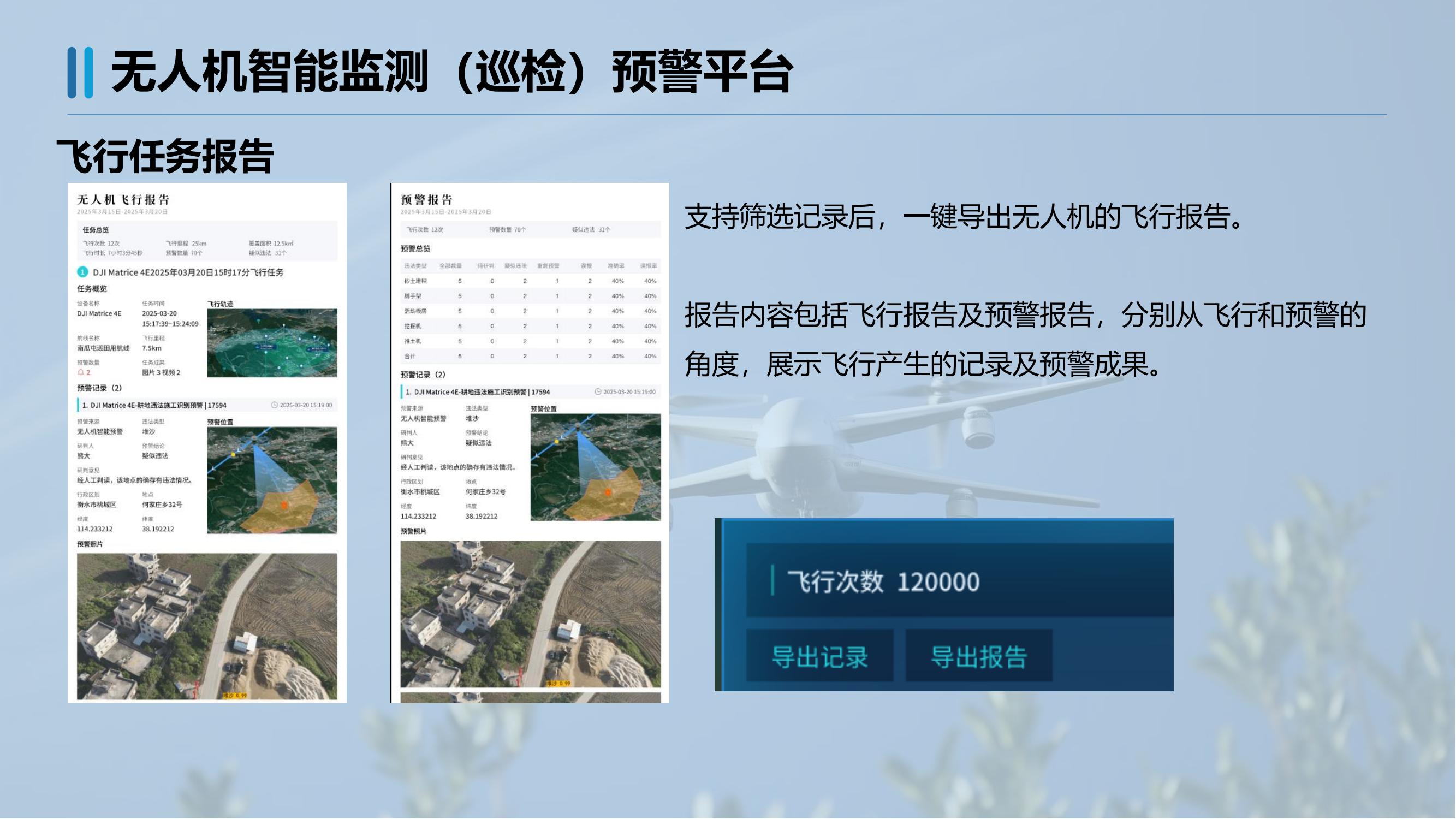Click alert record header 17594 in 预警报告
Screen dimensions: 1456x819
click(x=478, y=391)
